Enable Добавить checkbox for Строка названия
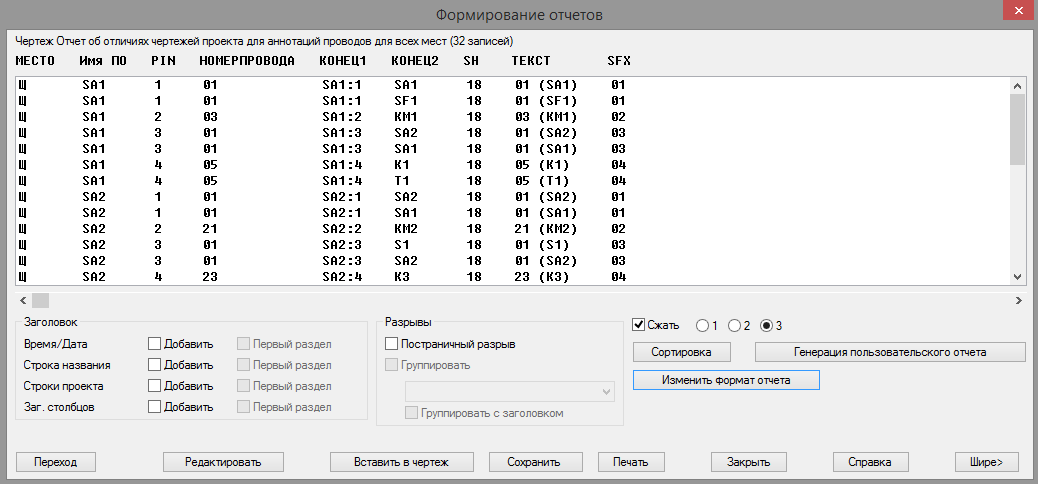1038x484 pixels. click(154, 365)
